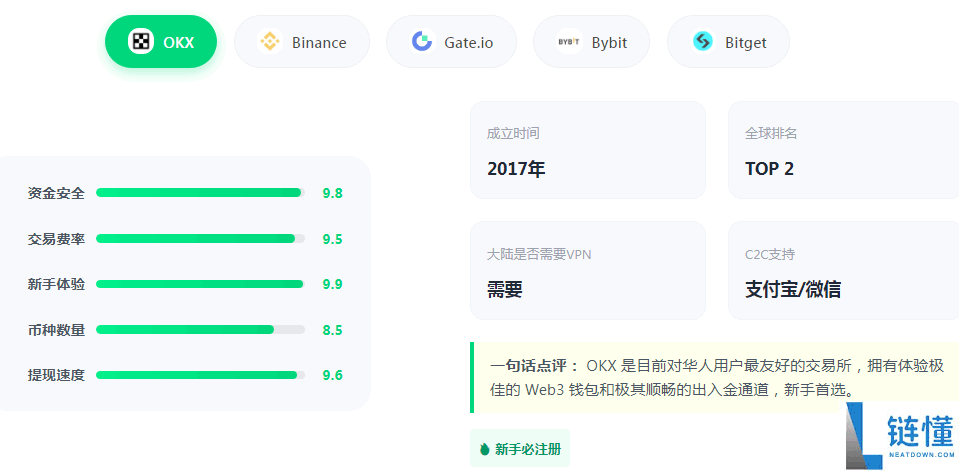Click the OKX checkerboard logo icon
Screen dimensions: 959x471
click(x=141, y=42)
